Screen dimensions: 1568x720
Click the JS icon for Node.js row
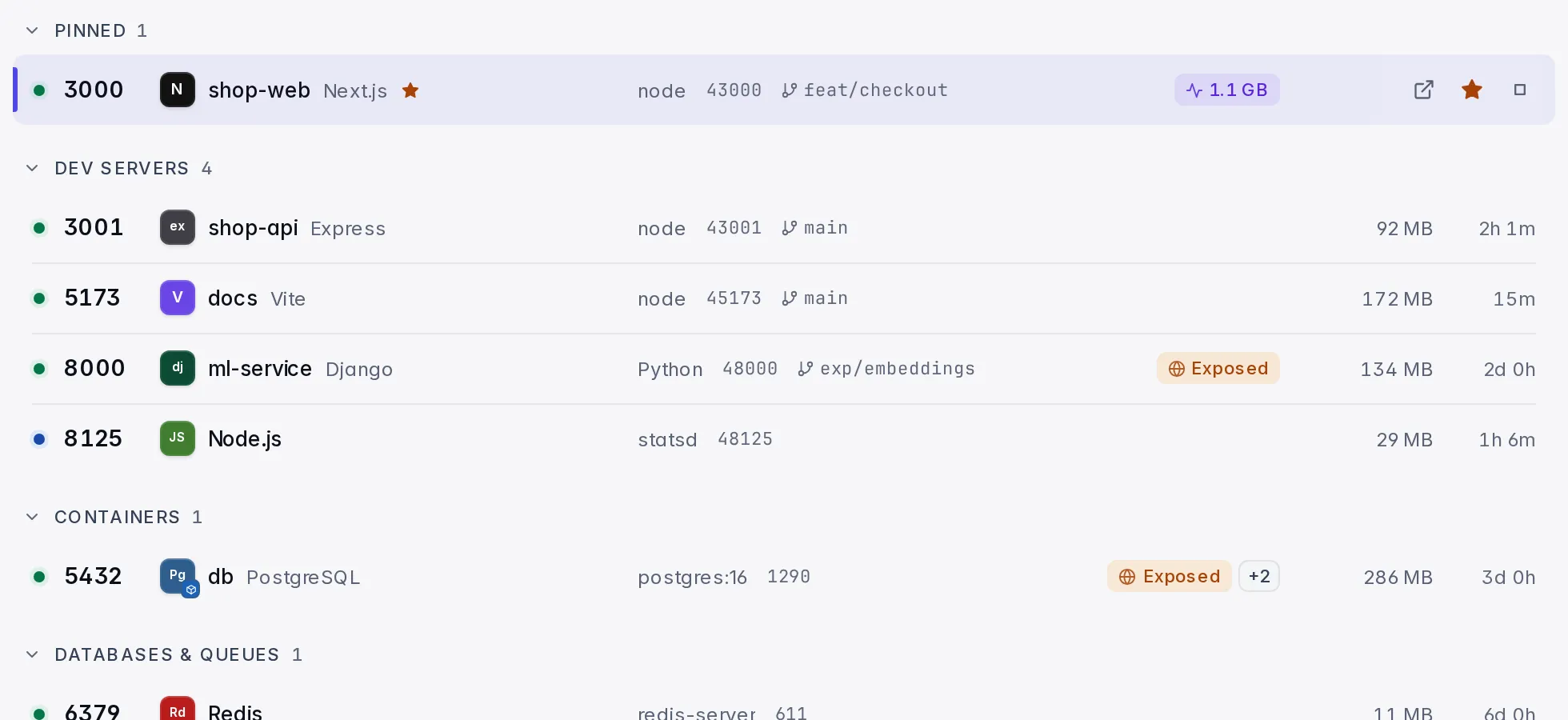(x=178, y=438)
